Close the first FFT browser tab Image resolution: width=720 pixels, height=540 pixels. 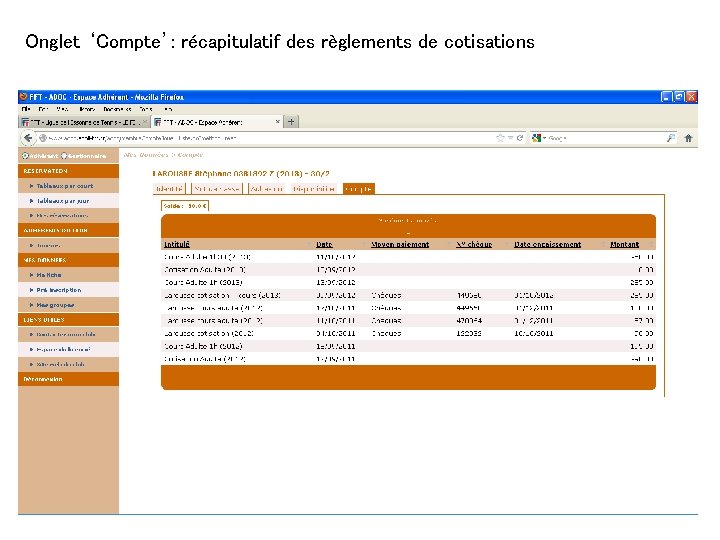tap(145, 122)
